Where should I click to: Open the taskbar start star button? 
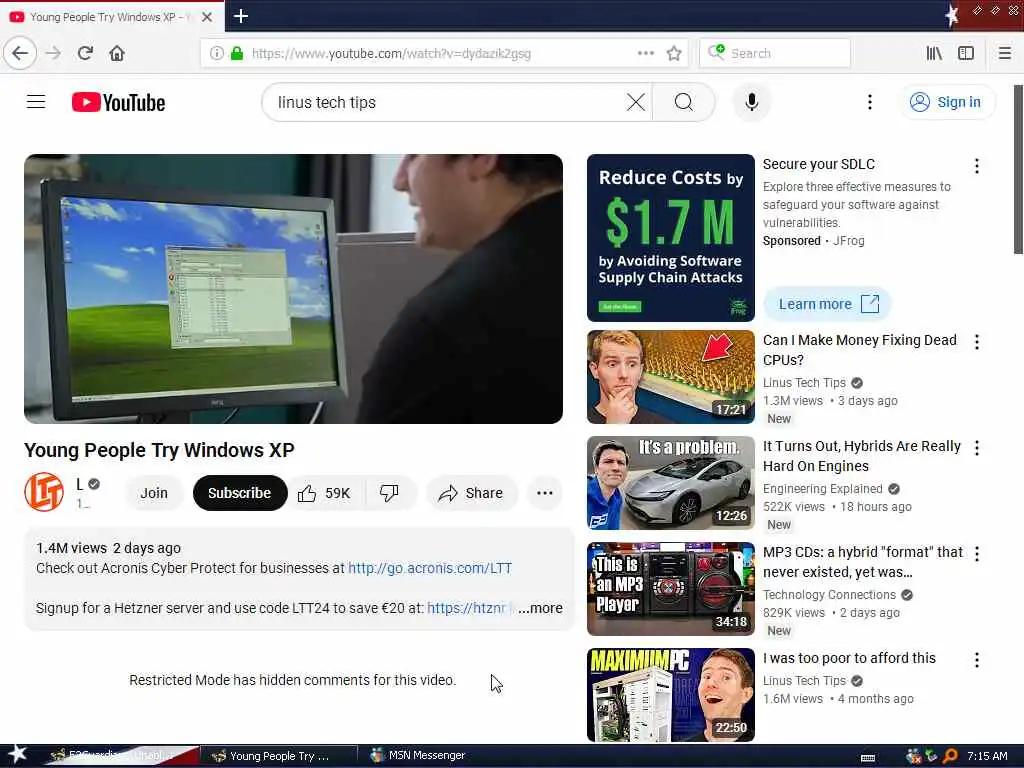[17, 755]
